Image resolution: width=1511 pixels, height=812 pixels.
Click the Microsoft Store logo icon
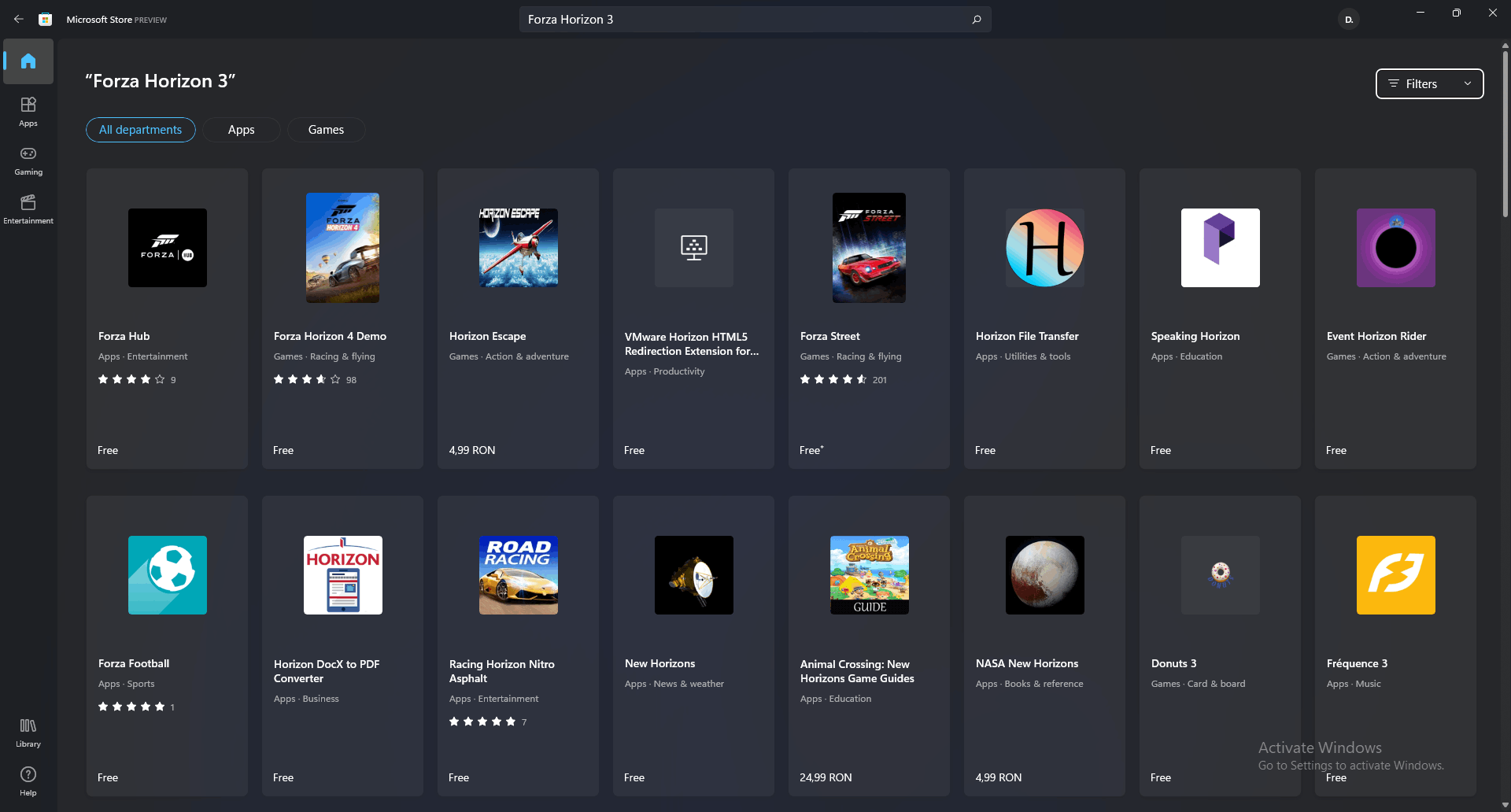46,19
